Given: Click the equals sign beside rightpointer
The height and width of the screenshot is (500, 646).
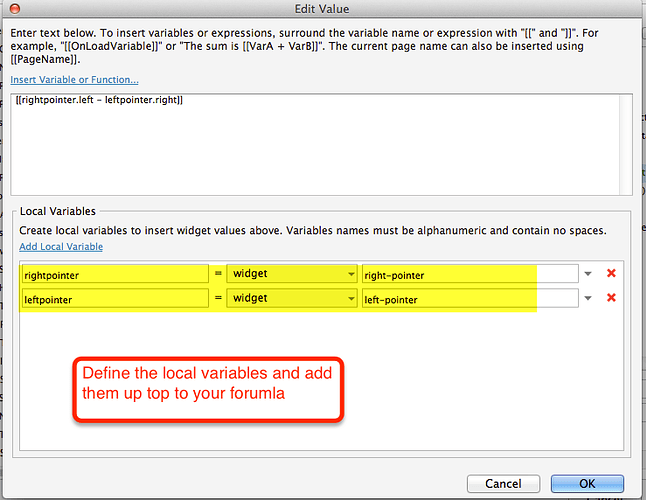Looking at the screenshot, I should [217, 273].
